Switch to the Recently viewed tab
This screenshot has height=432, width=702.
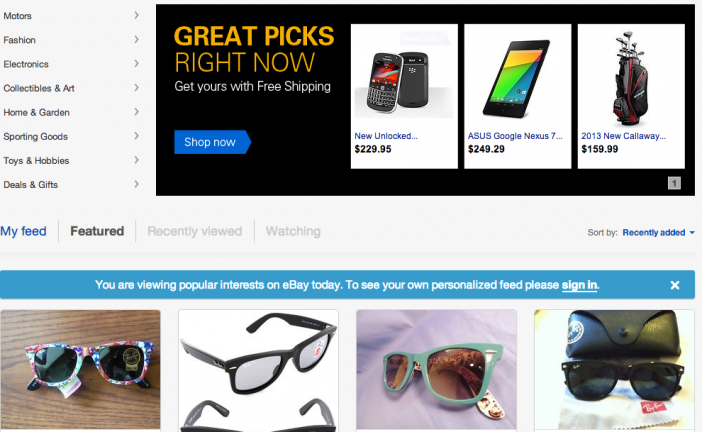(195, 231)
